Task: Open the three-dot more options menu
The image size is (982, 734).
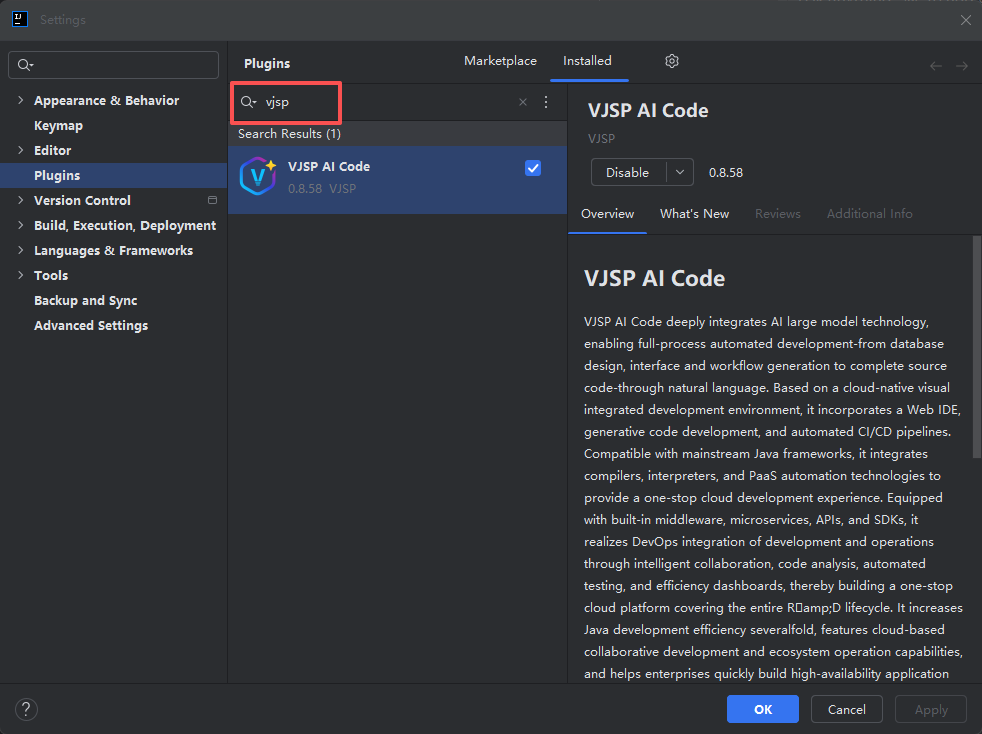Action: coord(545,102)
